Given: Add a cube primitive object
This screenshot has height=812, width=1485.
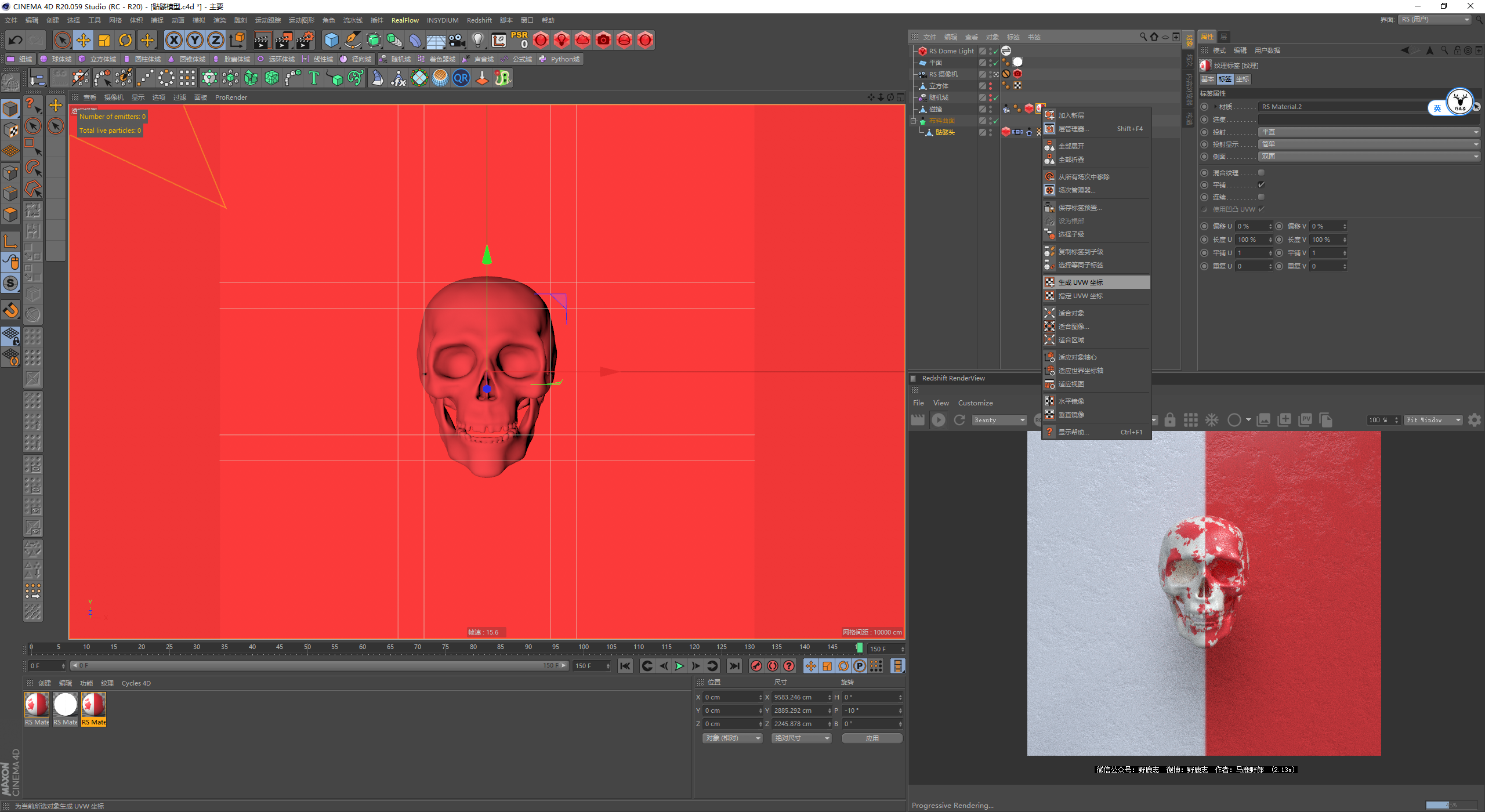Looking at the screenshot, I should tap(331, 40).
